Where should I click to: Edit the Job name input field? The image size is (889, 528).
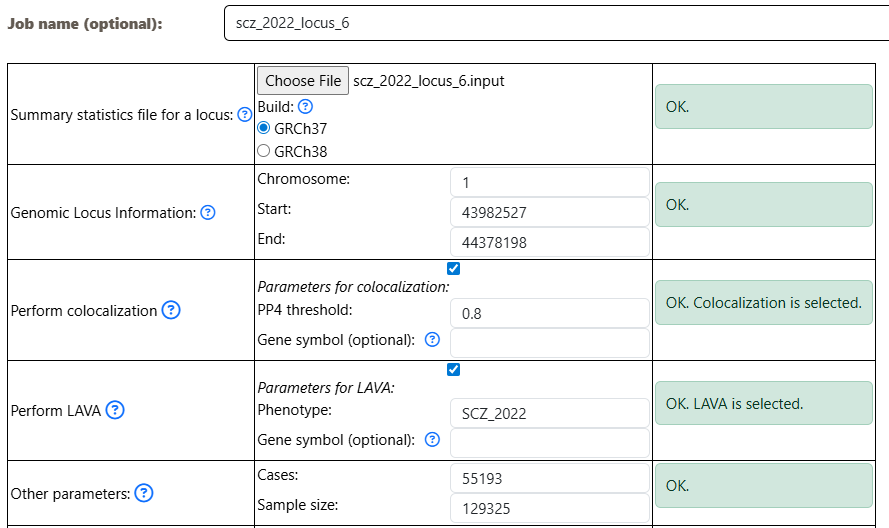[556, 23]
